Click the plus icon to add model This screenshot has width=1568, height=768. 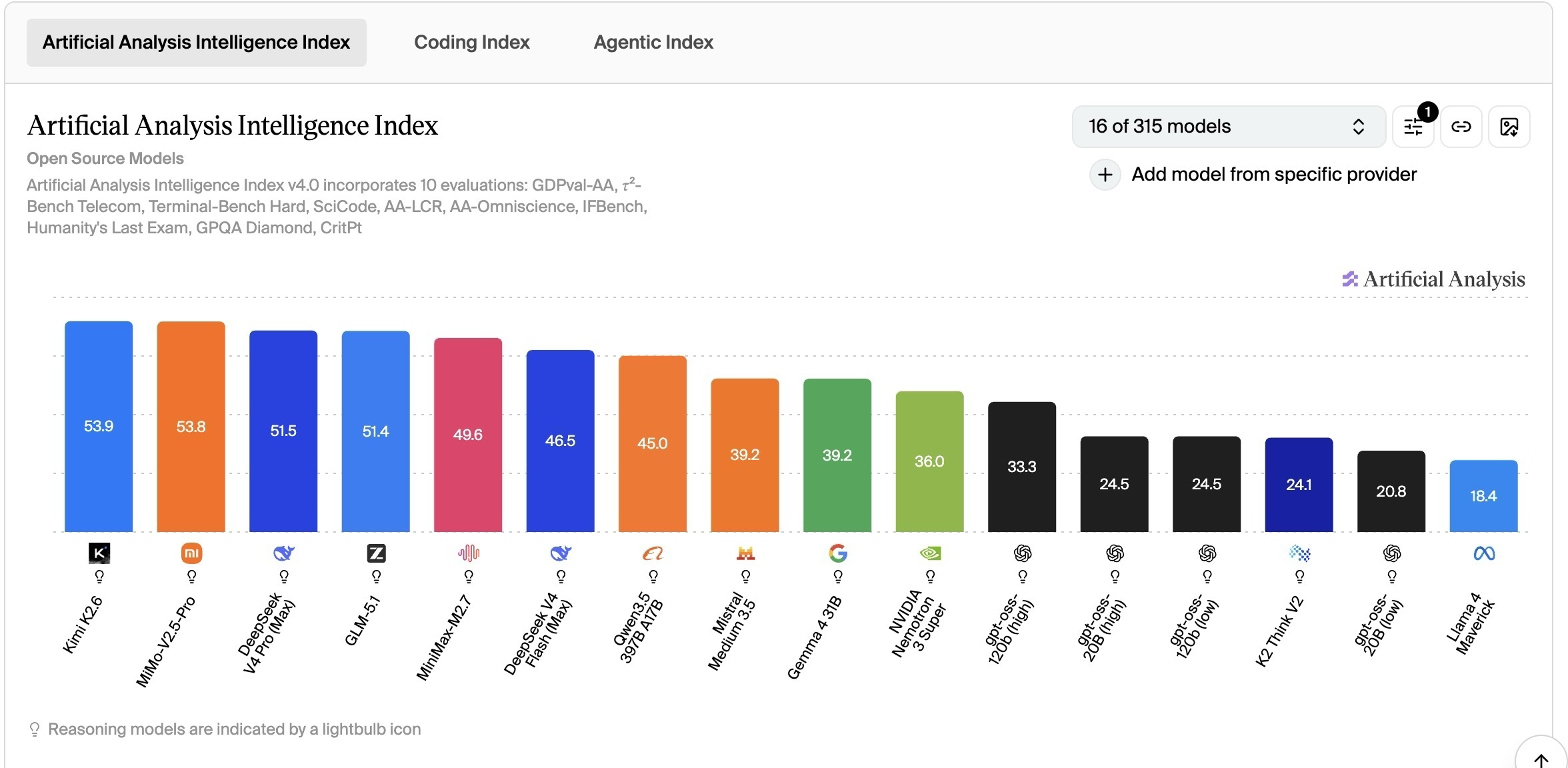pyautogui.click(x=1105, y=175)
